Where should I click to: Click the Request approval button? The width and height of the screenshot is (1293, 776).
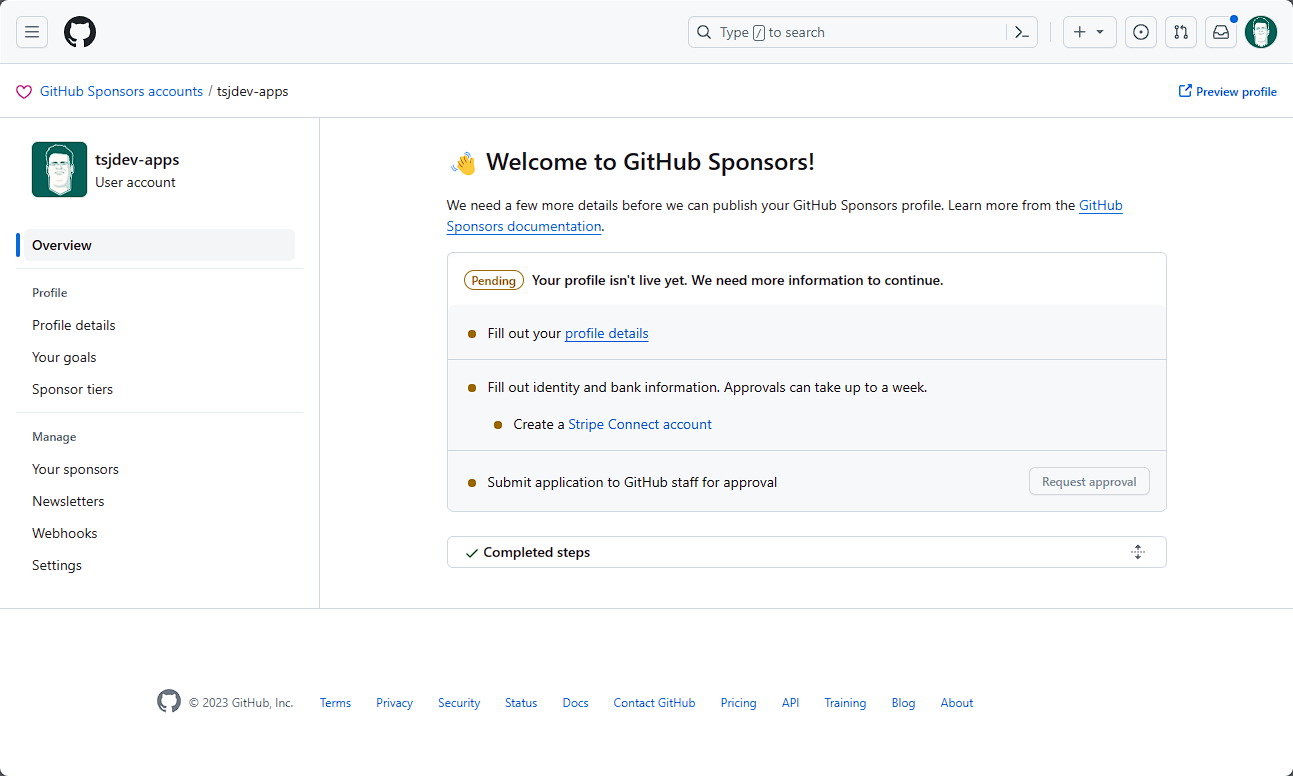[x=1089, y=482]
